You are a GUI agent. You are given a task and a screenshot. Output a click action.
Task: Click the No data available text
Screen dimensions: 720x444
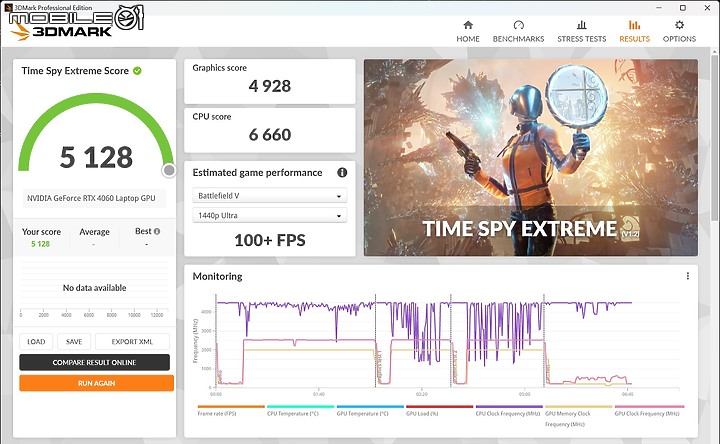(94, 288)
